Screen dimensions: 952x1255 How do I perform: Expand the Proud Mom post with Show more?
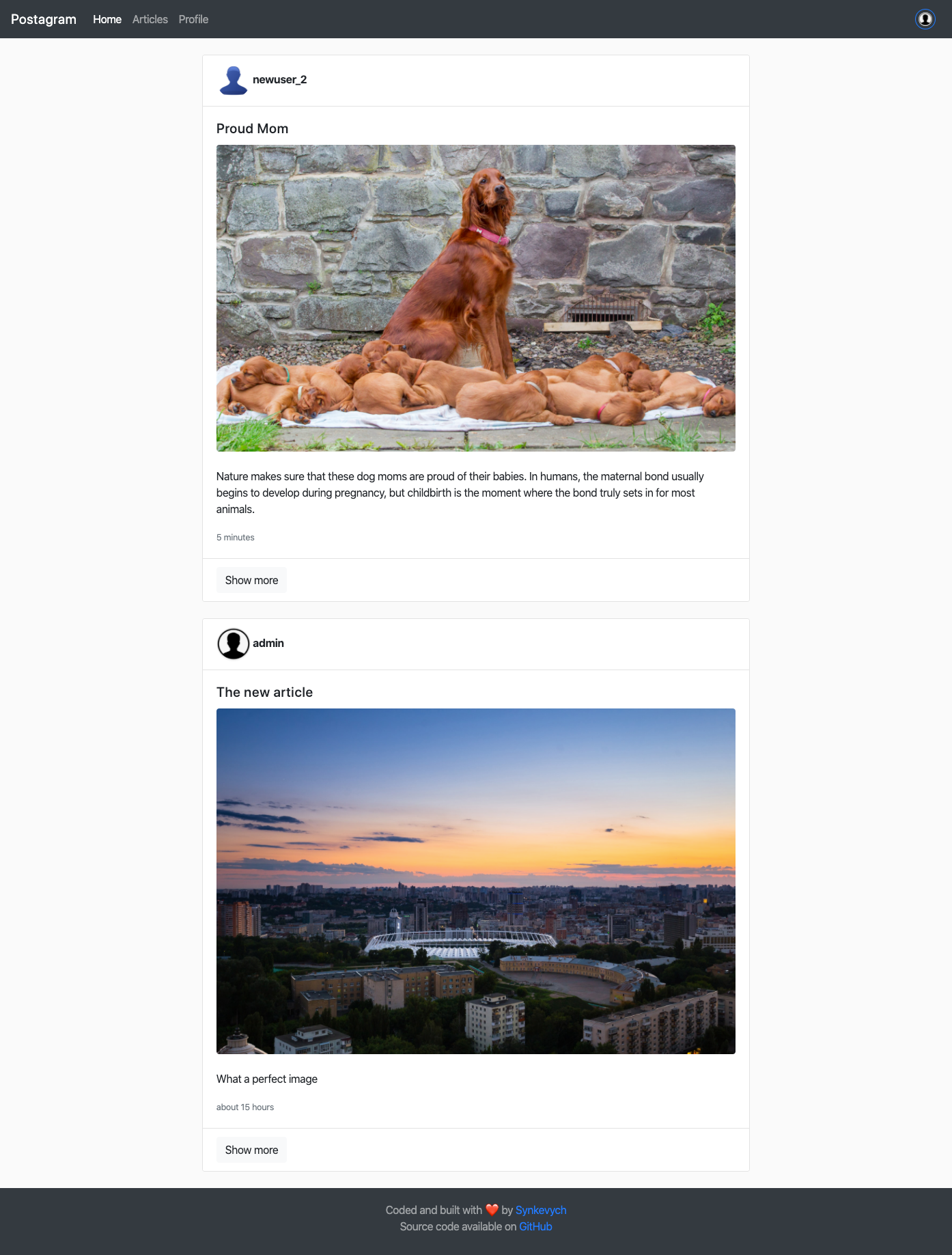tap(251, 580)
